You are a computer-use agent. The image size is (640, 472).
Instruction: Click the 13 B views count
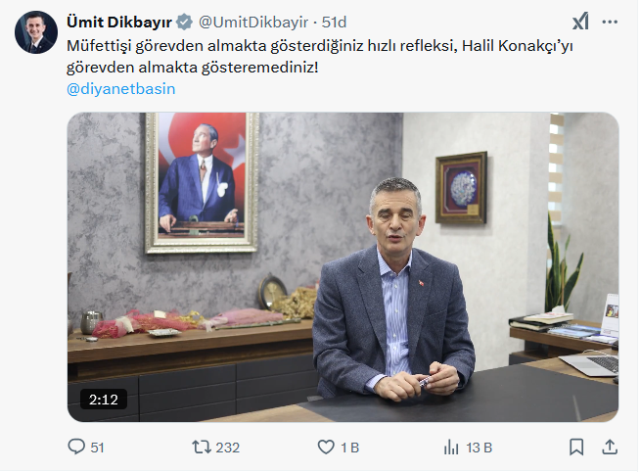(x=479, y=448)
